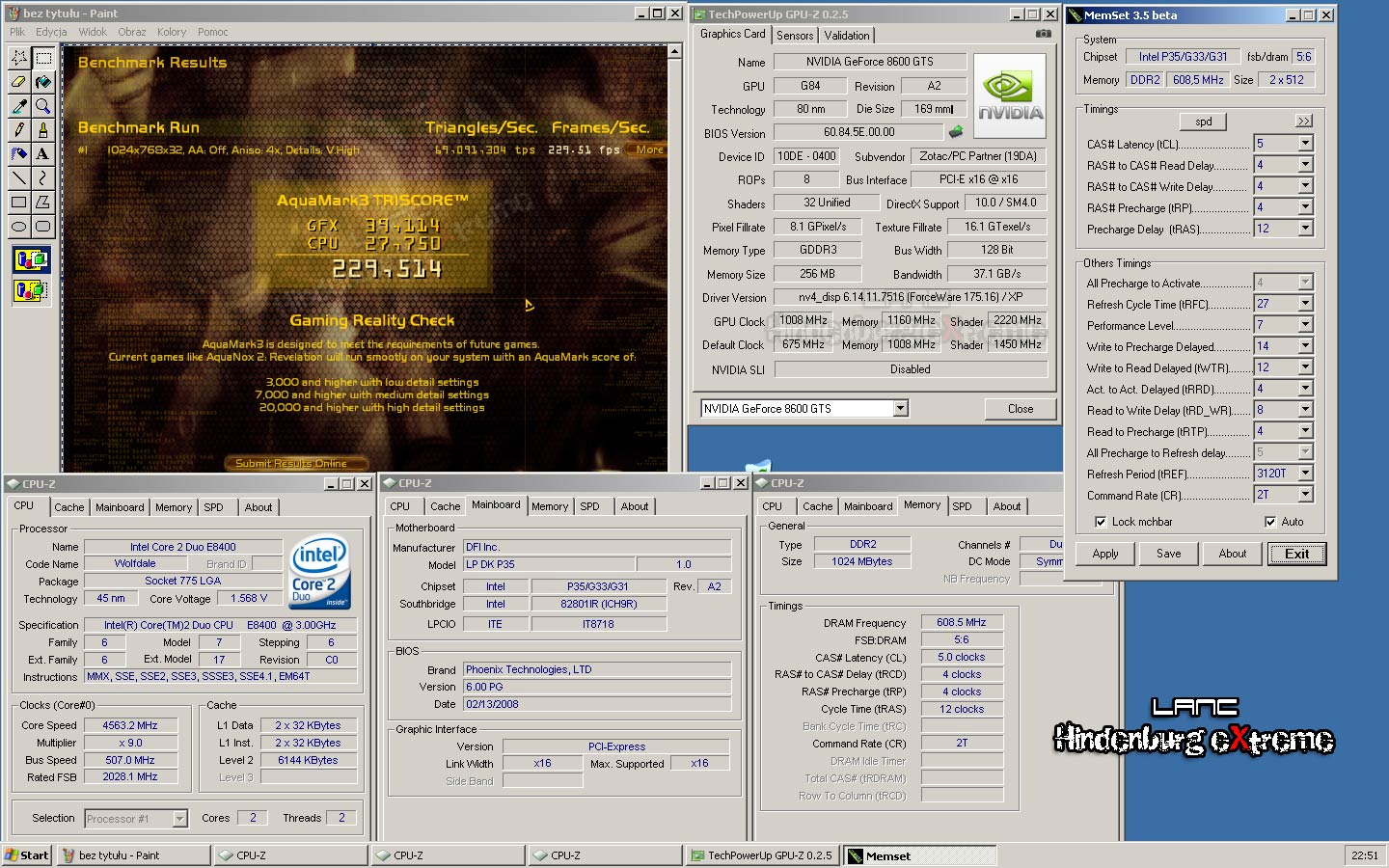This screenshot has height=868, width=1389.
Task: Choose the Curve tool in Paint
Action: point(42,178)
